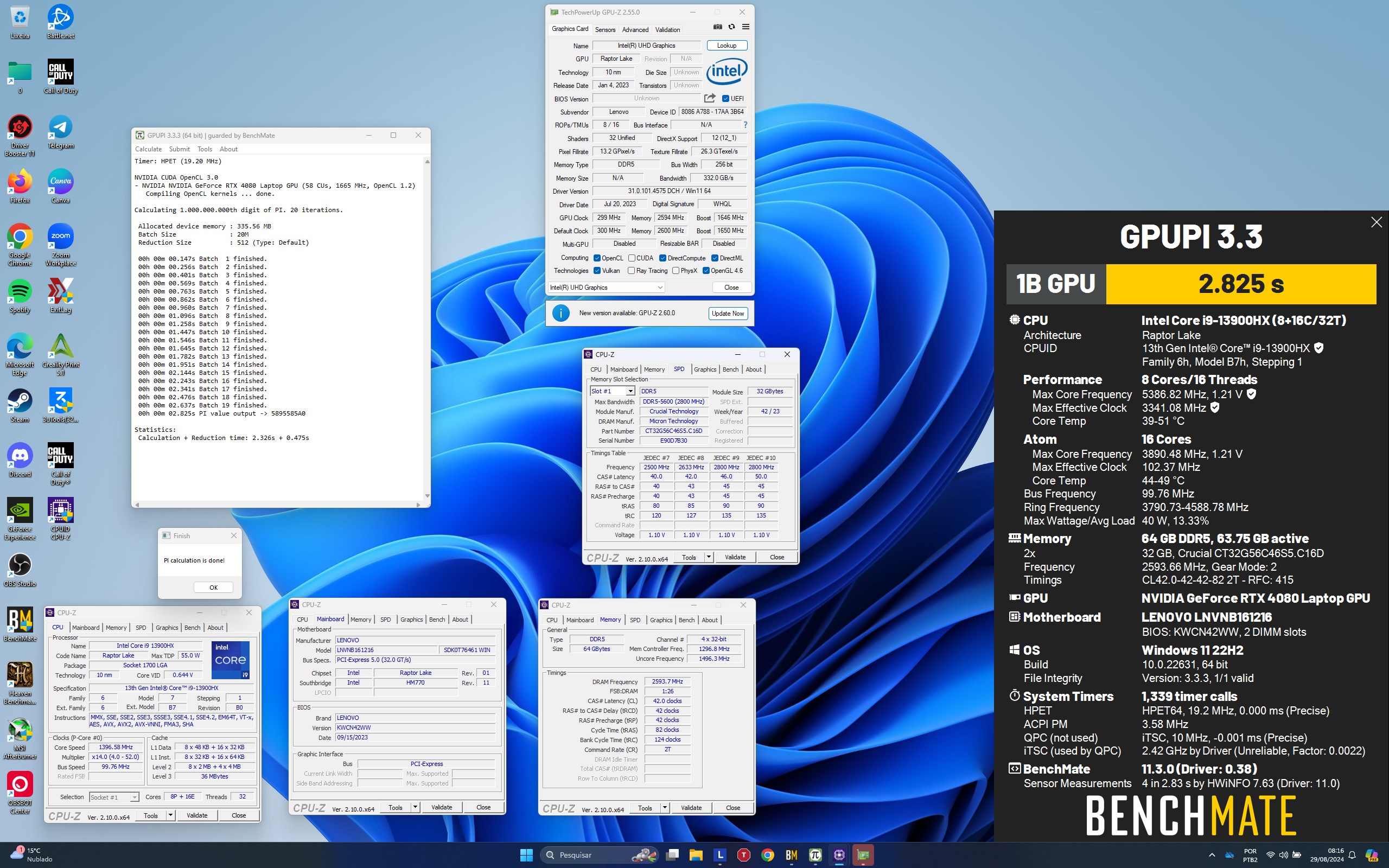Viewport: 1389px width, 868px height.
Task: Switch to the Advanced tab in GPU-Z
Action: coord(635,29)
